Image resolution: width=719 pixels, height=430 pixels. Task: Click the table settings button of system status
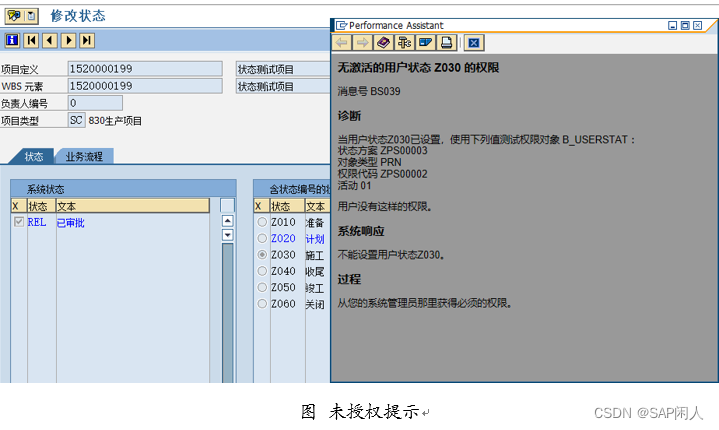(x=227, y=205)
